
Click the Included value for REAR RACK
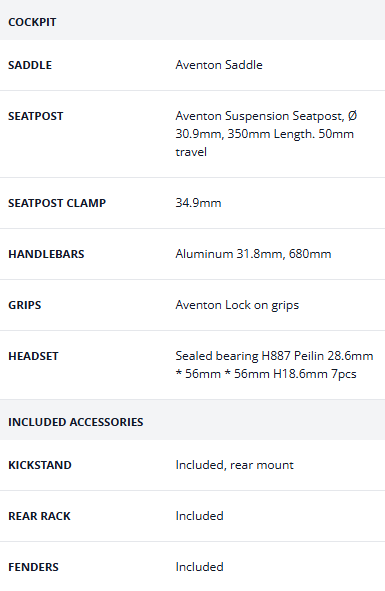pyautogui.click(x=199, y=516)
